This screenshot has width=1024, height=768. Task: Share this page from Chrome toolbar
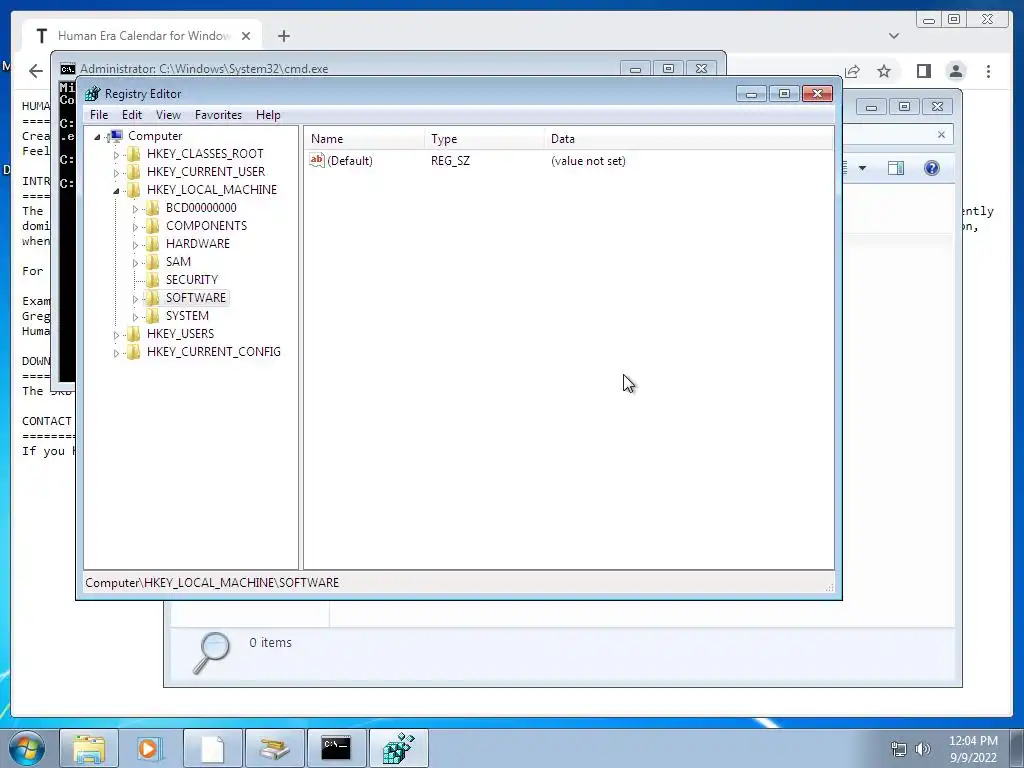(852, 71)
